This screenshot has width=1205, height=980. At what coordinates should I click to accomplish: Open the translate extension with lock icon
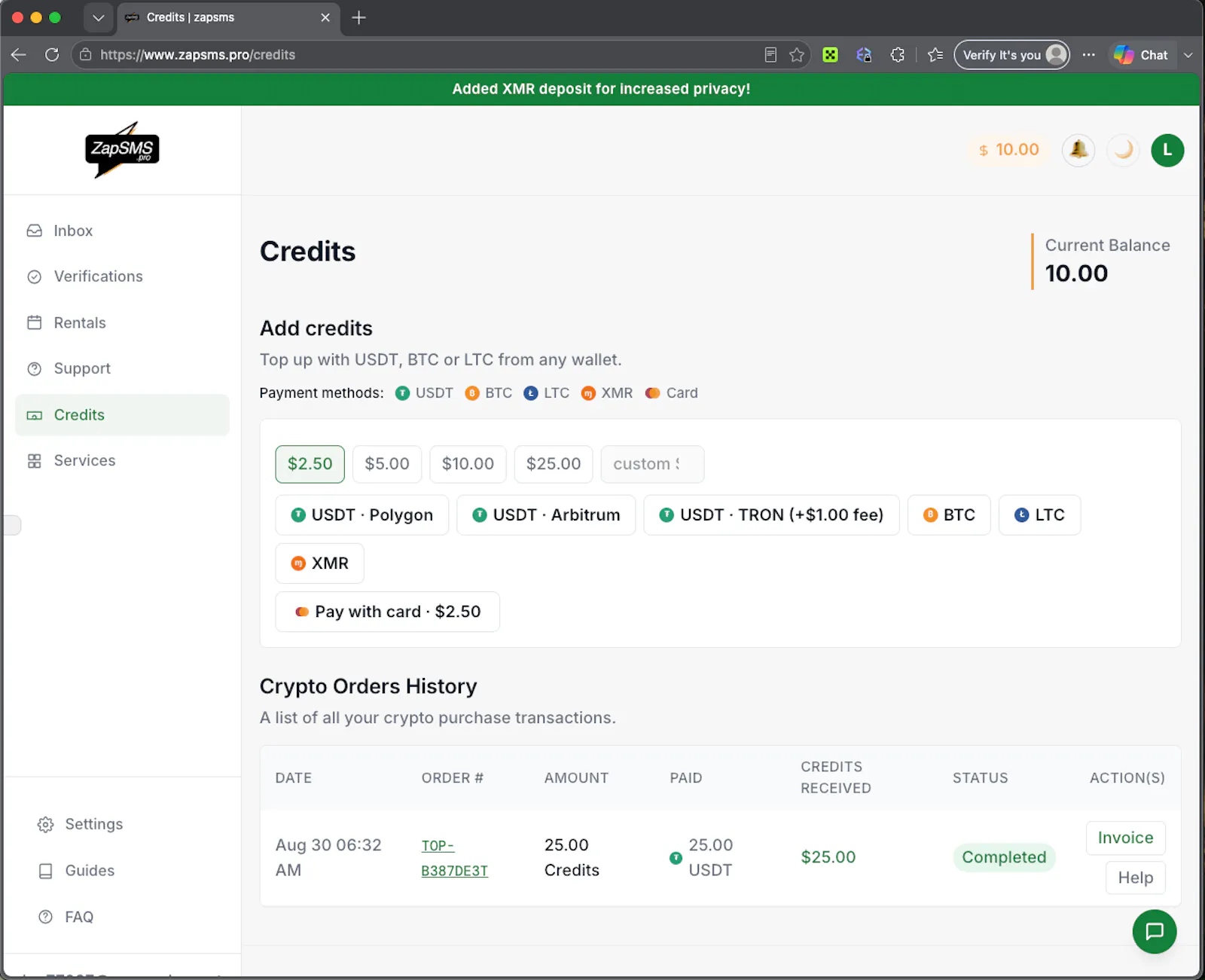[864, 55]
